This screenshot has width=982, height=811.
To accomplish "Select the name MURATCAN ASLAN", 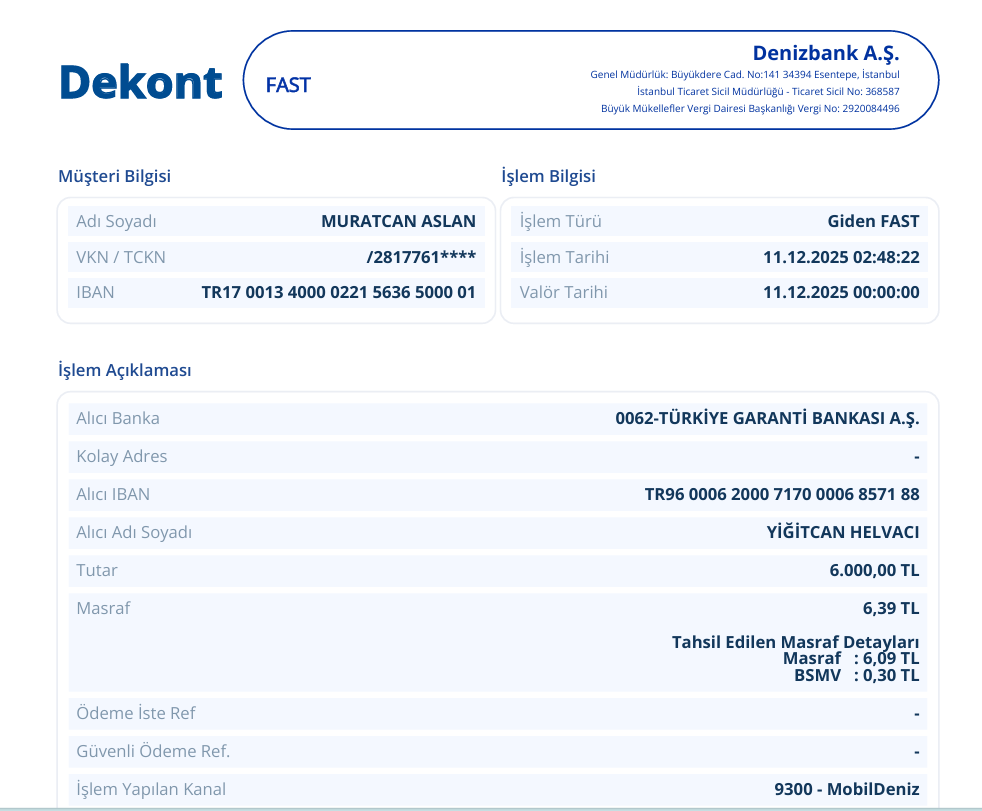I will (x=398, y=221).
